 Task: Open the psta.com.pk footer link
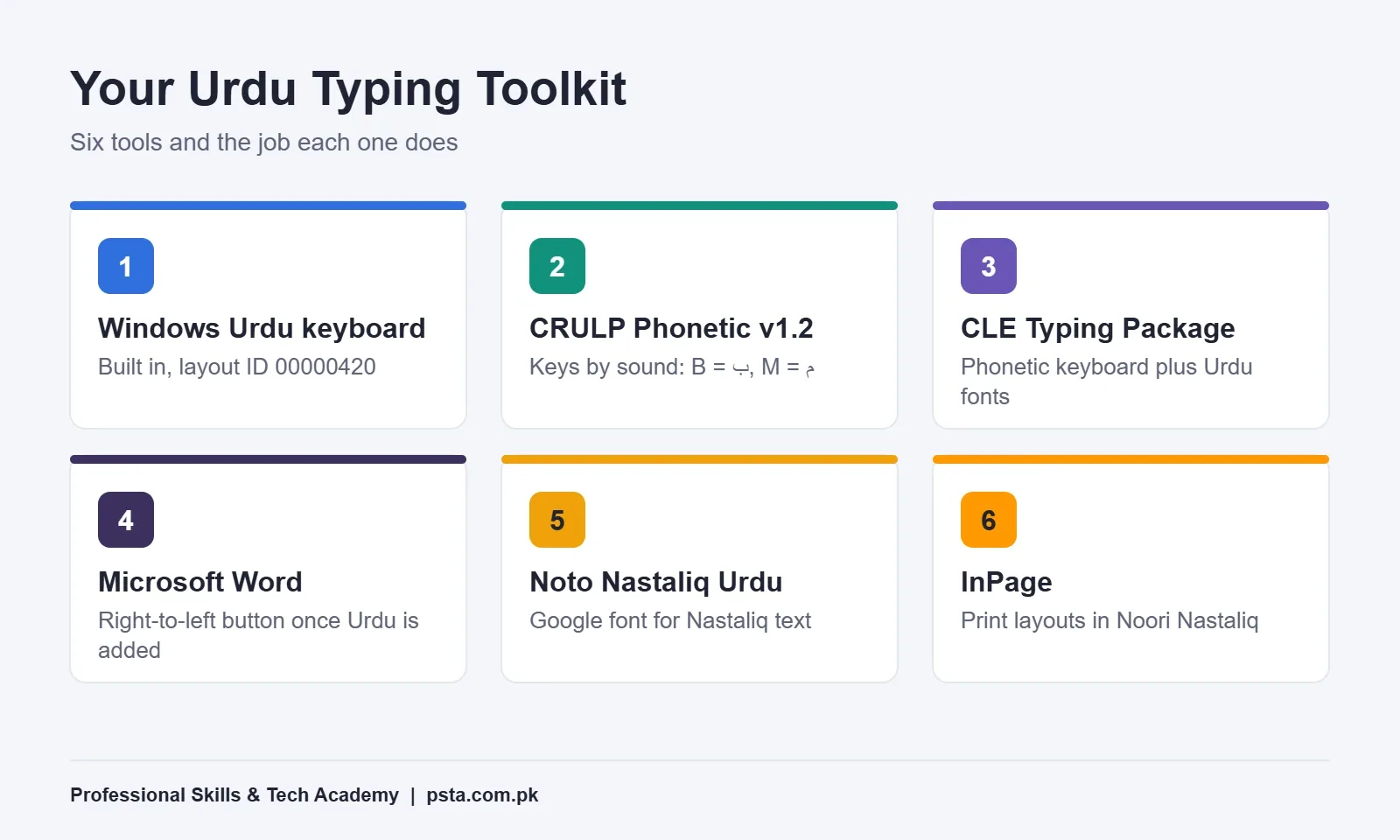(482, 794)
